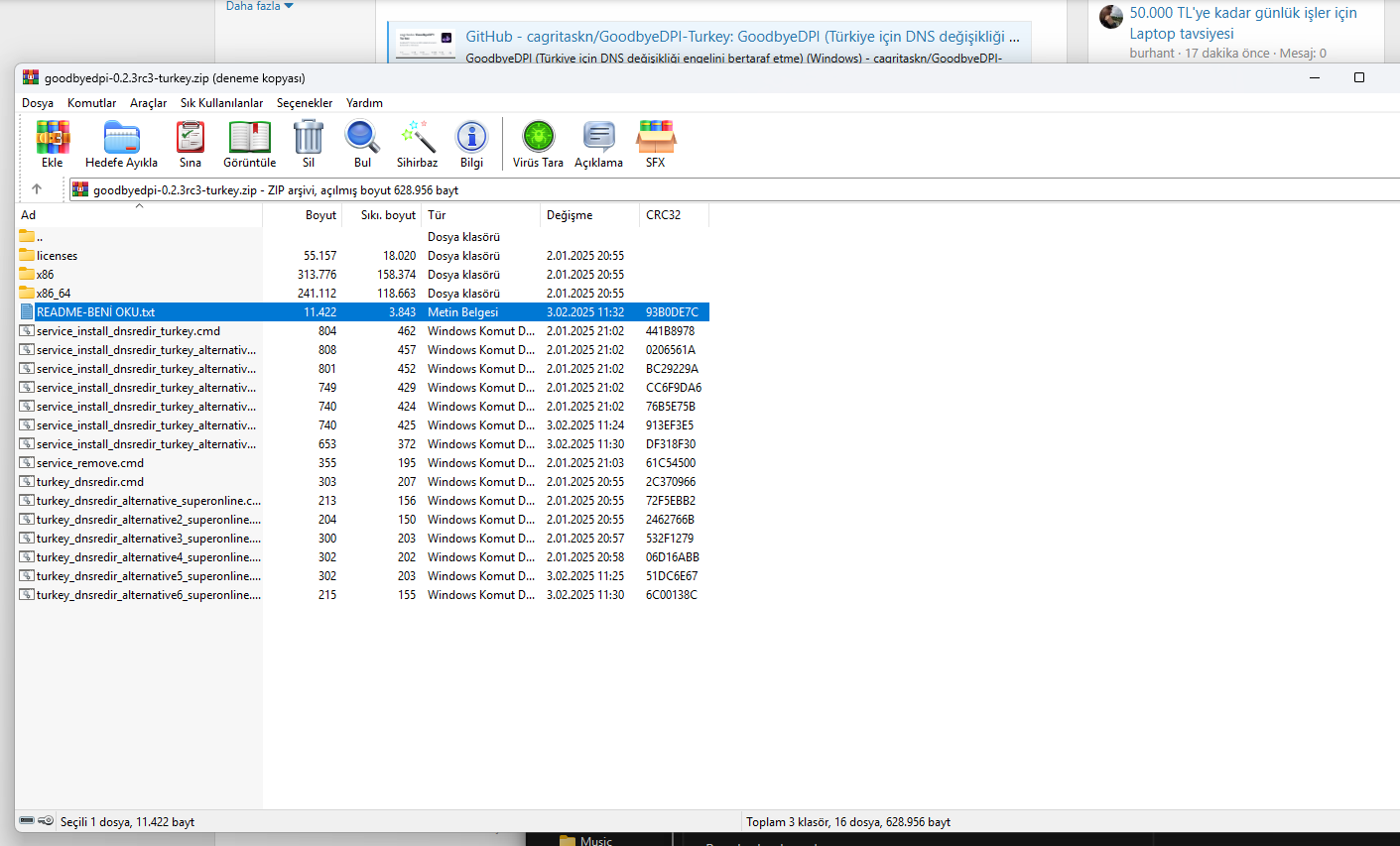Image resolution: width=1400 pixels, height=846 pixels.
Task: Click the "3.02.2025 11:32" modified date cell
Action: pos(585,312)
